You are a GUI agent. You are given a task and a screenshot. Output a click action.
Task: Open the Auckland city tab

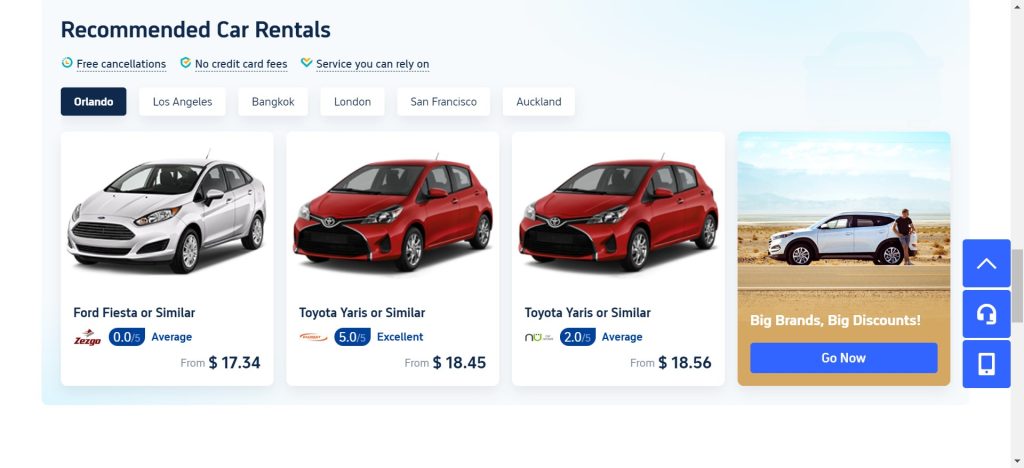point(539,102)
